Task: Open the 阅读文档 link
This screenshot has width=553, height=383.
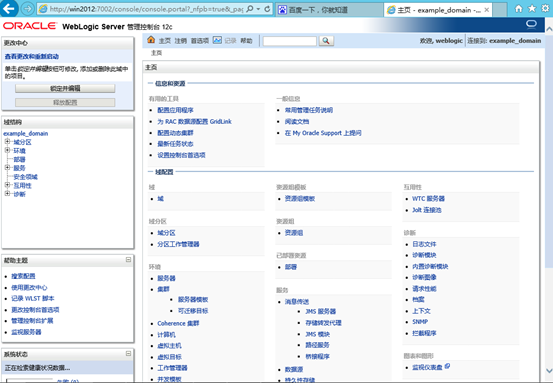Action: point(297,121)
